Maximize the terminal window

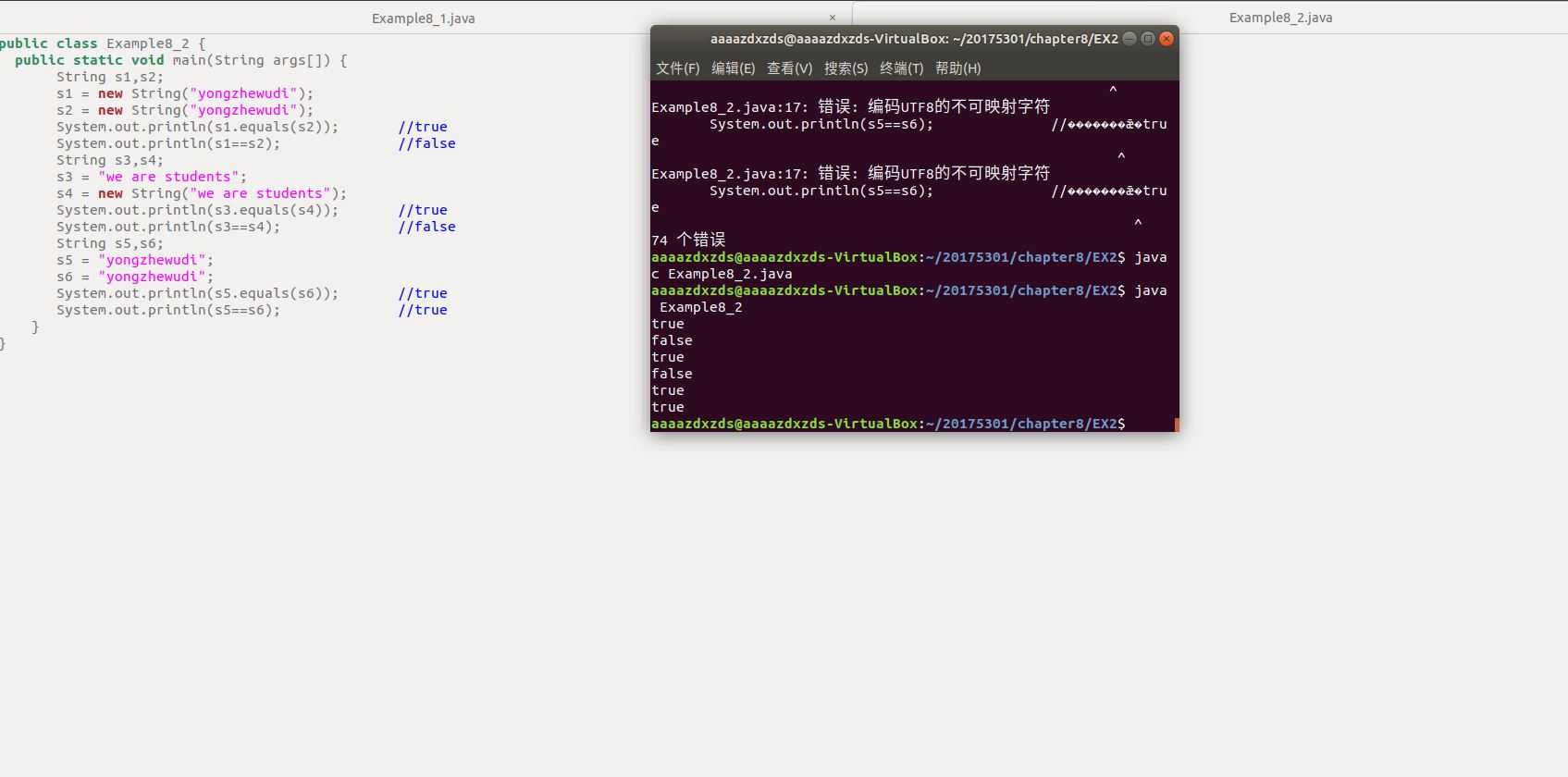click(x=1148, y=39)
